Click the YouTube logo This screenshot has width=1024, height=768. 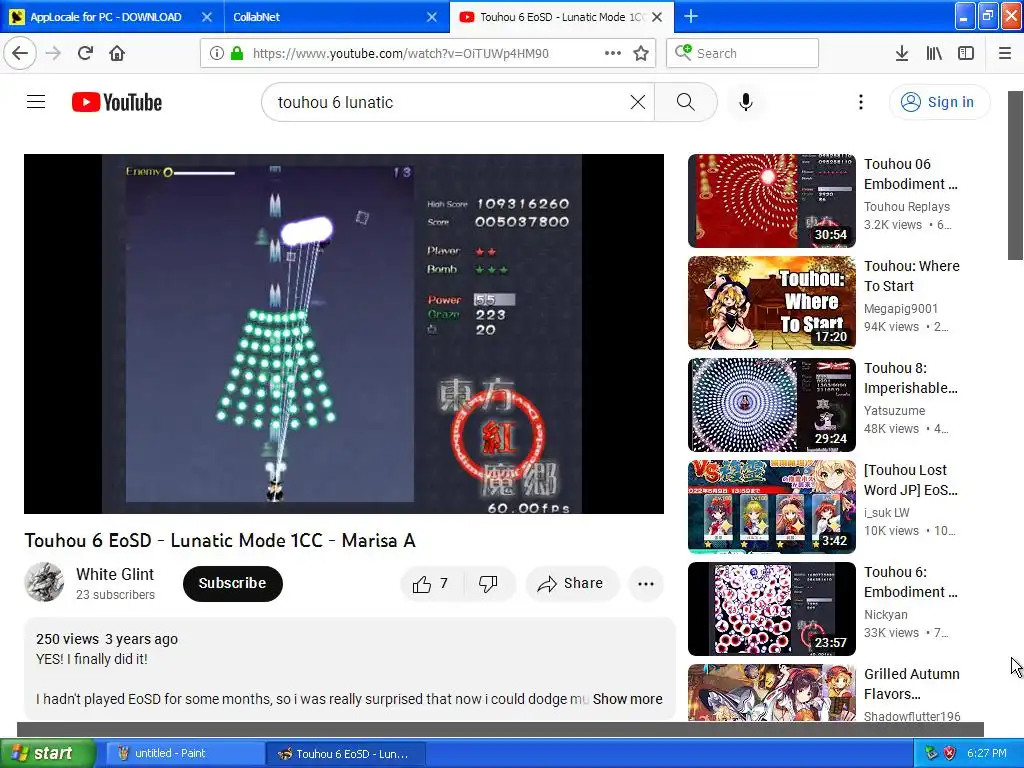[117, 102]
